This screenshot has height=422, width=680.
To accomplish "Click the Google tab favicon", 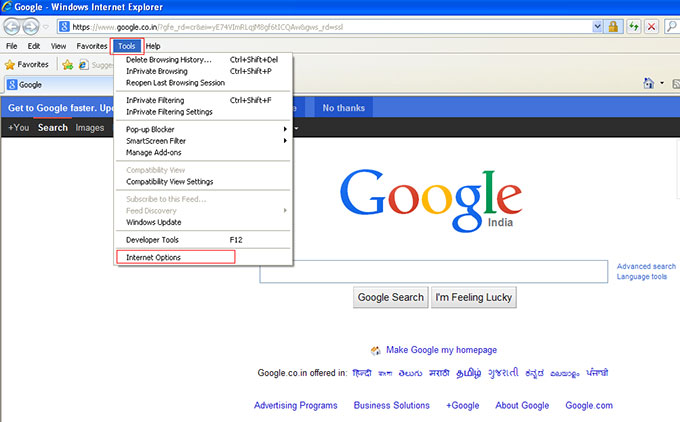I will [x=13, y=85].
